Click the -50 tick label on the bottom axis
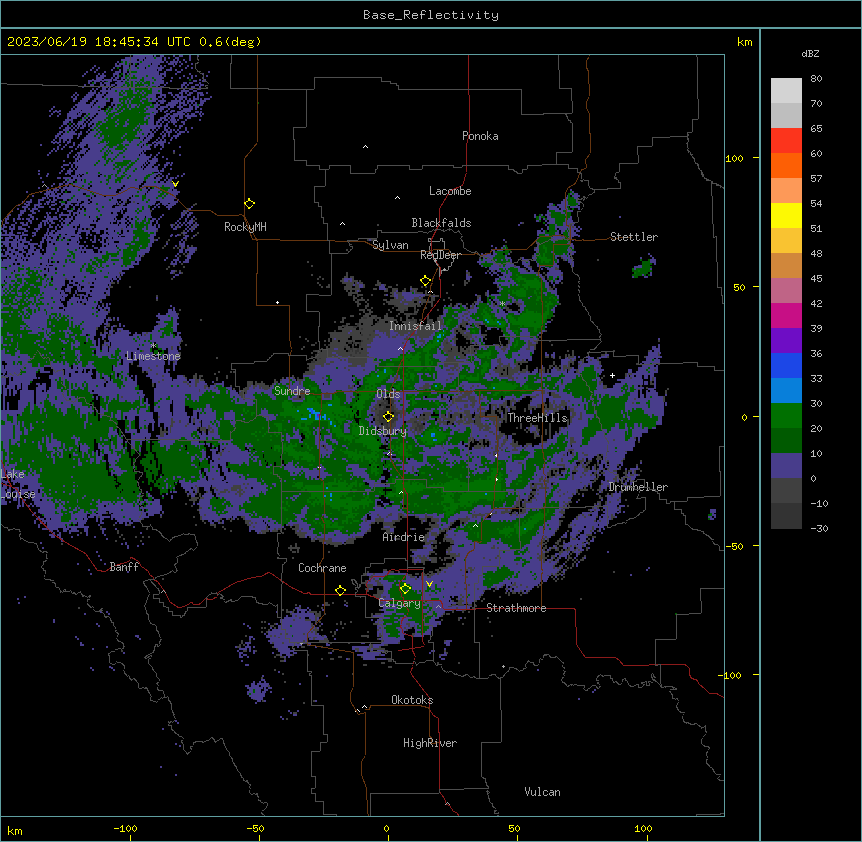 click(256, 828)
